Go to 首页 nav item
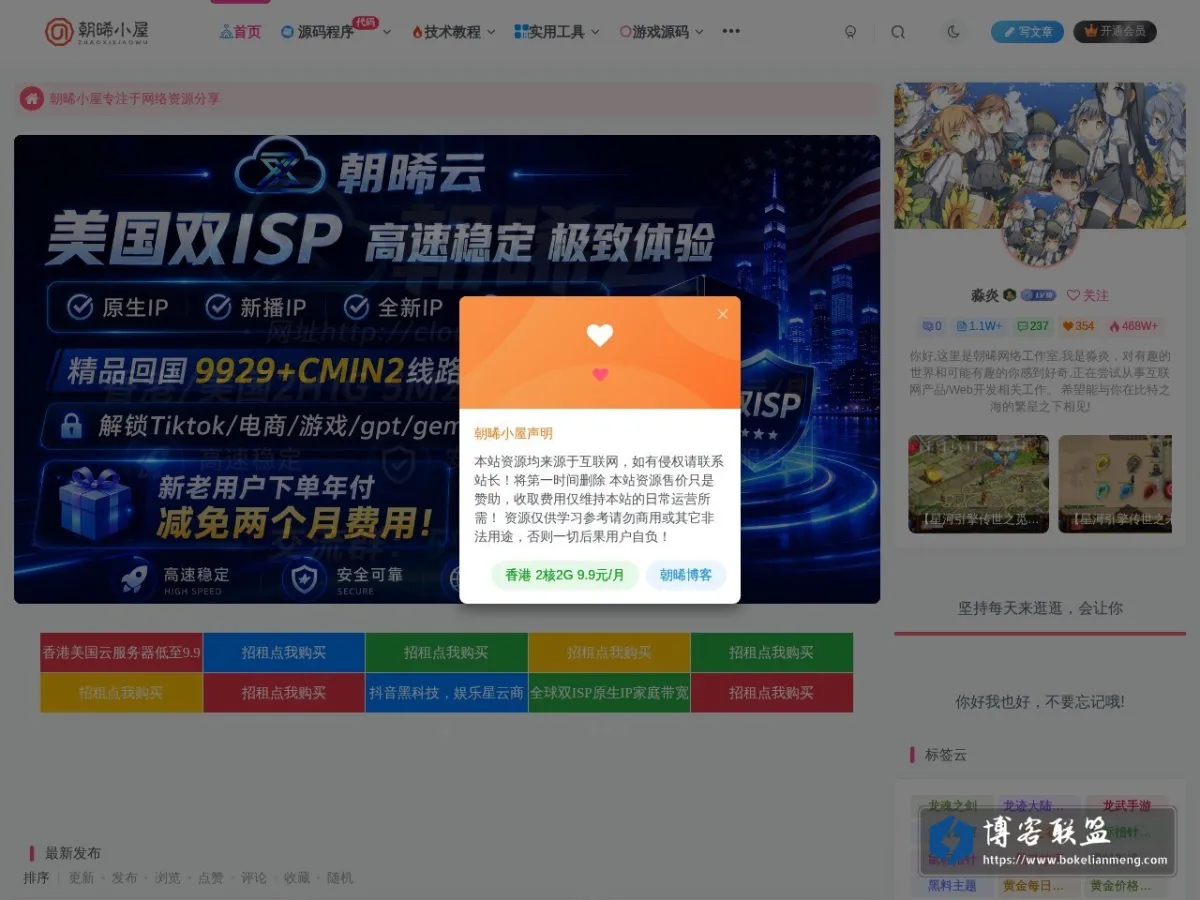This screenshot has width=1200, height=900. click(x=240, y=32)
